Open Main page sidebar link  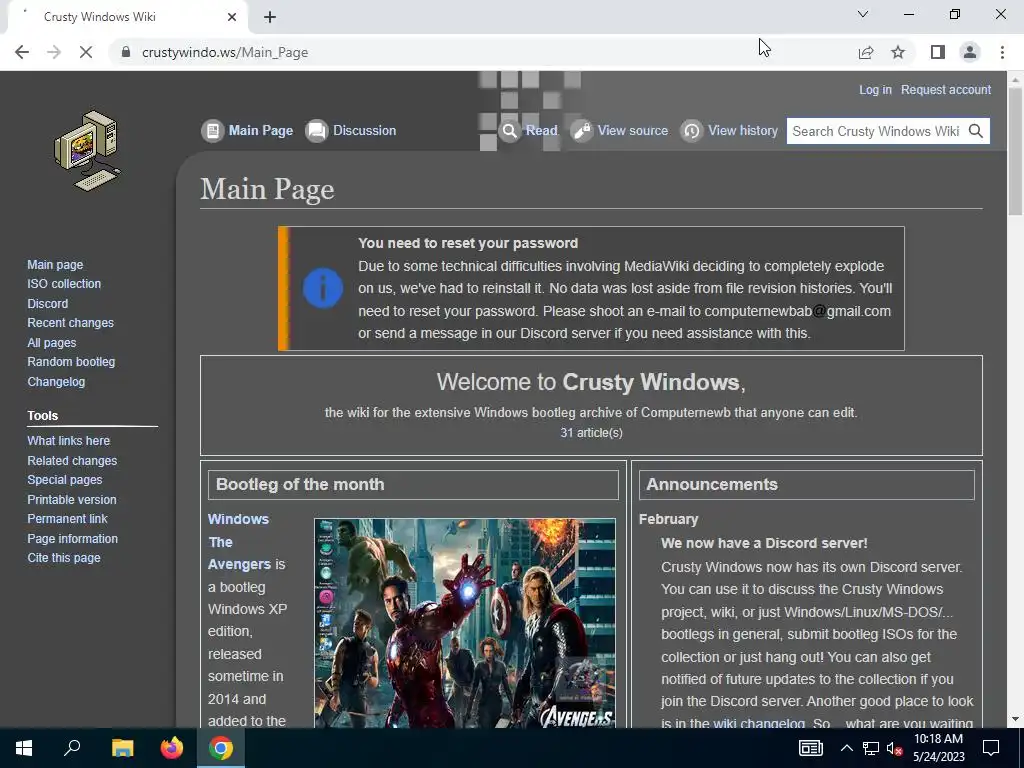tap(55, 264)
